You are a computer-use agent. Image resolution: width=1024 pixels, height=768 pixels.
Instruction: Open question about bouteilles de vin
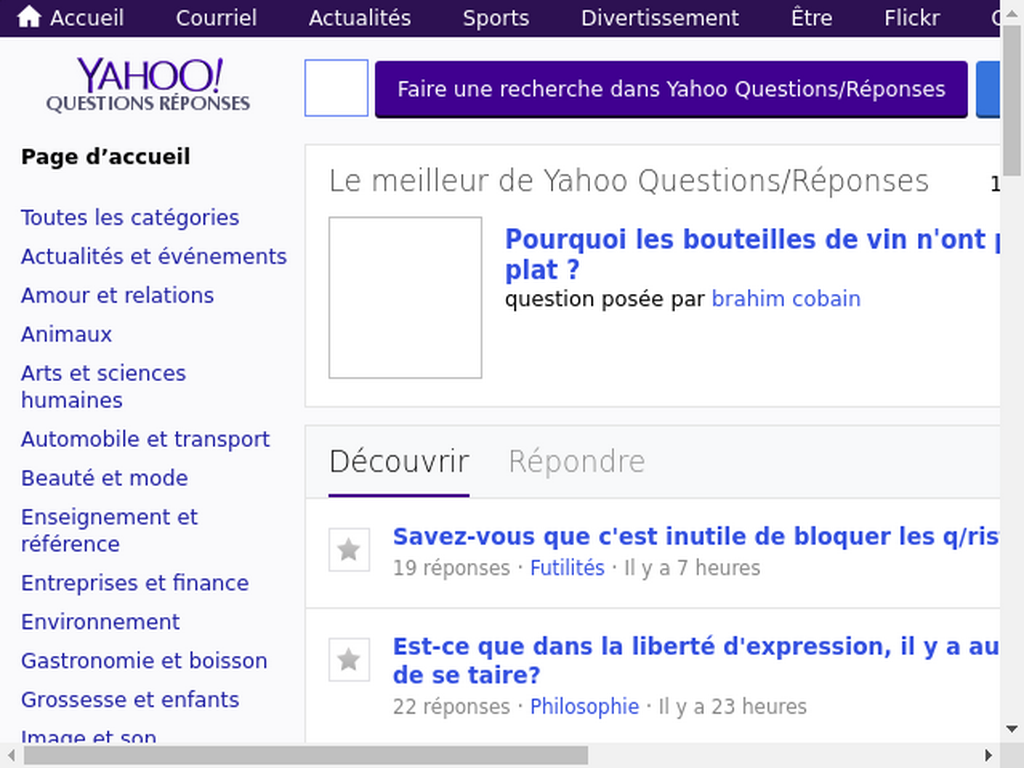pyautogui.click(x=752, y=254)
